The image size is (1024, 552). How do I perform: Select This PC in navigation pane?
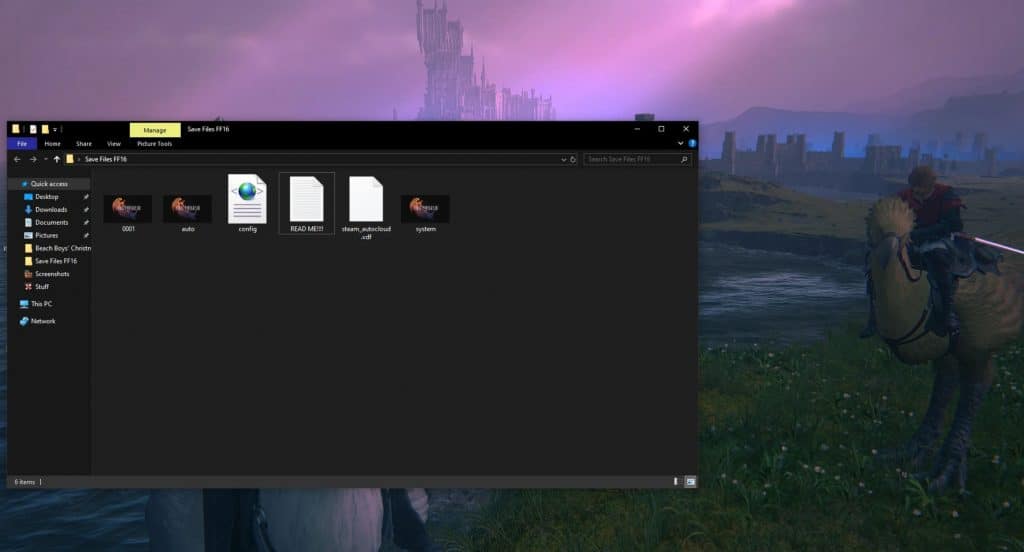[x=41, y=304]
